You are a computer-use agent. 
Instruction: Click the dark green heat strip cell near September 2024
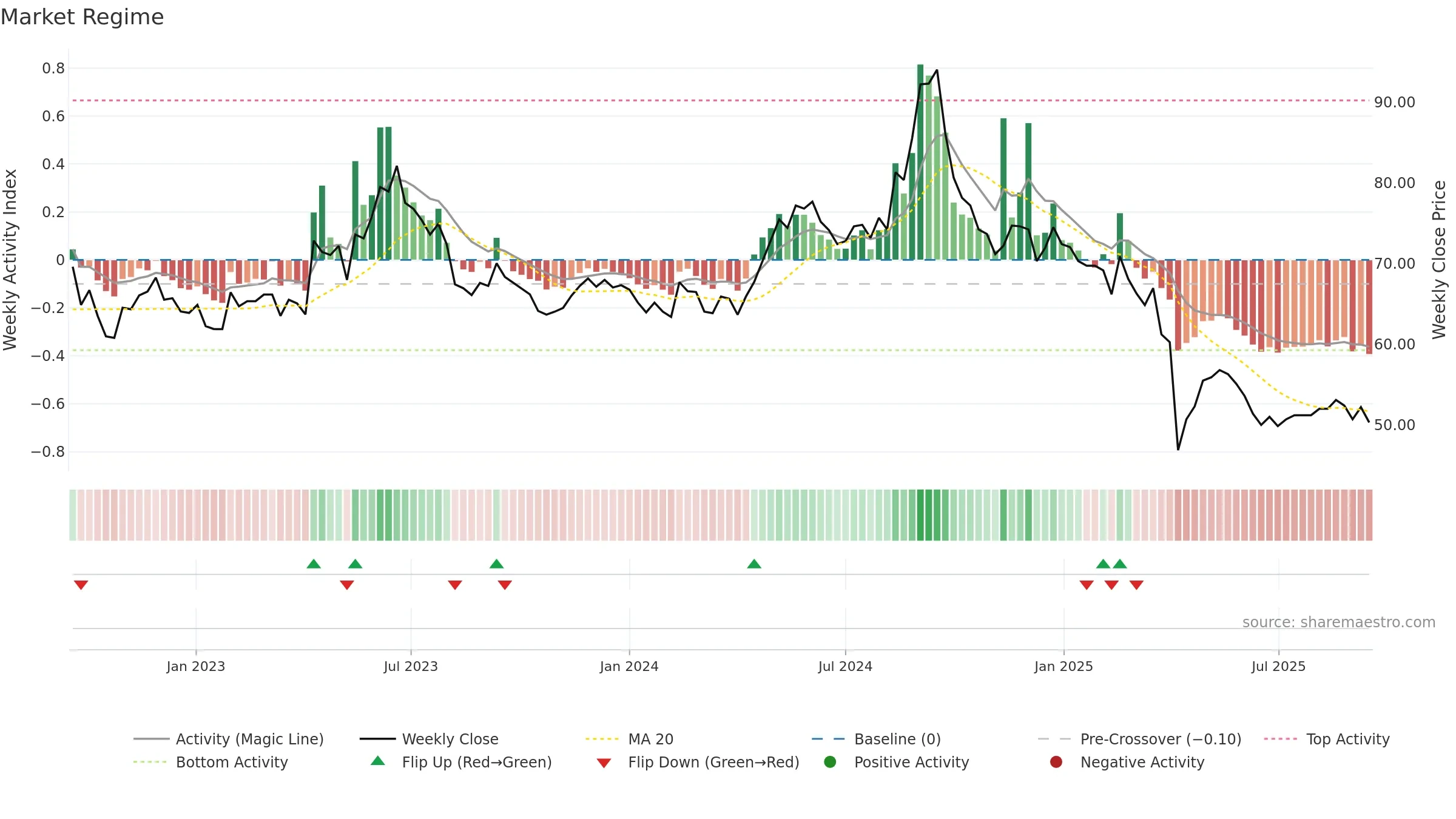(920, 515)
